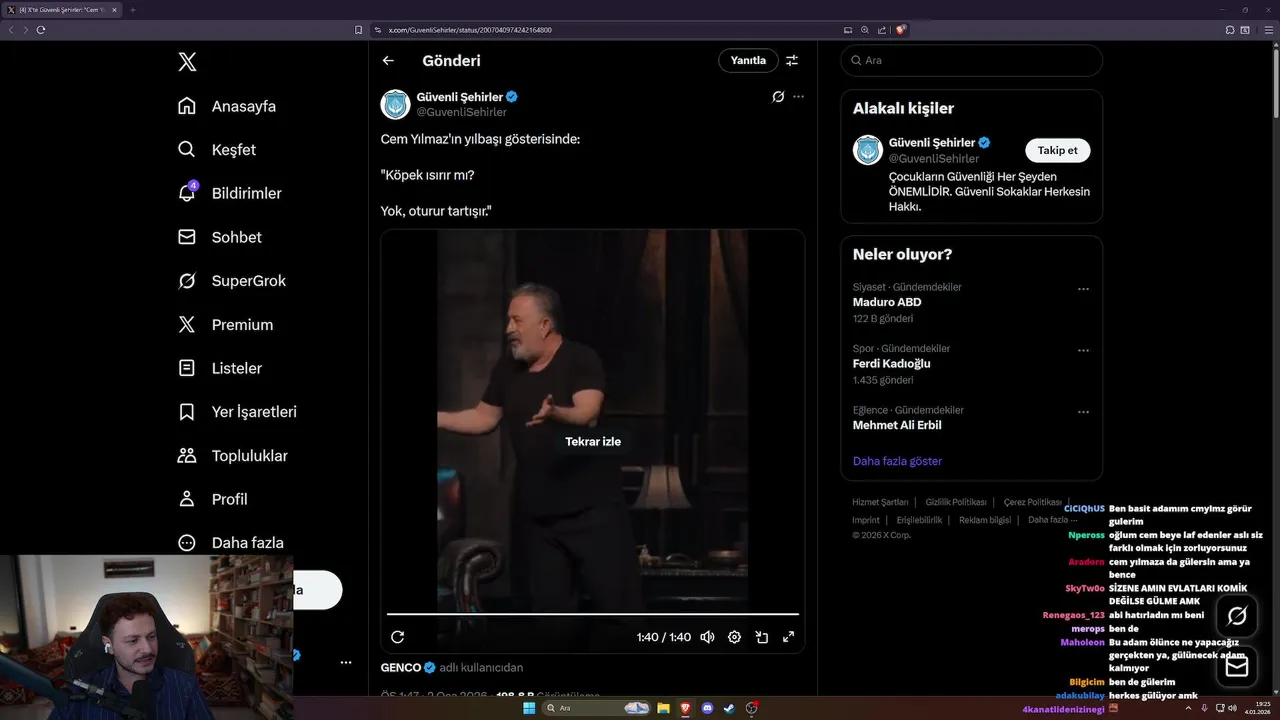
Task: Select the X Güvenli Şehirler browser tab
Action: pos(62,10)
